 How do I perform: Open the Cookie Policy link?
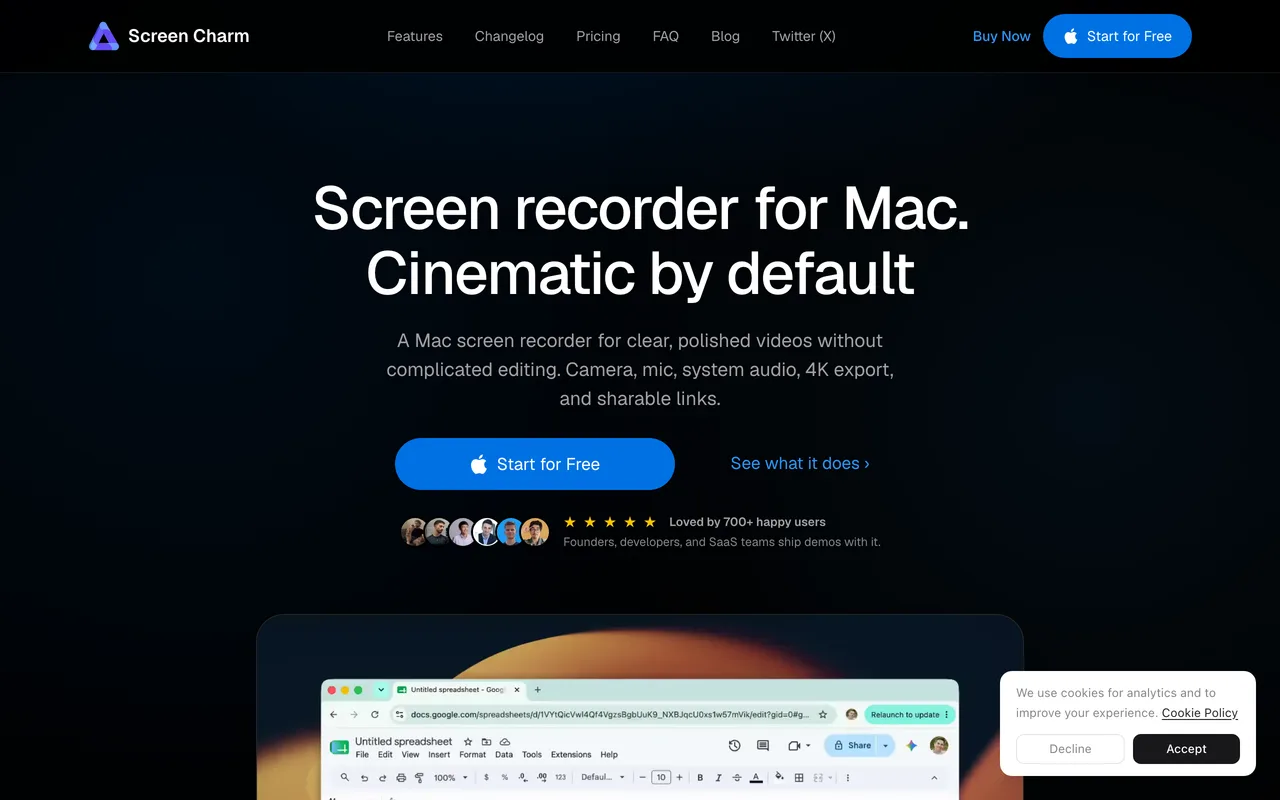[x=1200, y=713]
